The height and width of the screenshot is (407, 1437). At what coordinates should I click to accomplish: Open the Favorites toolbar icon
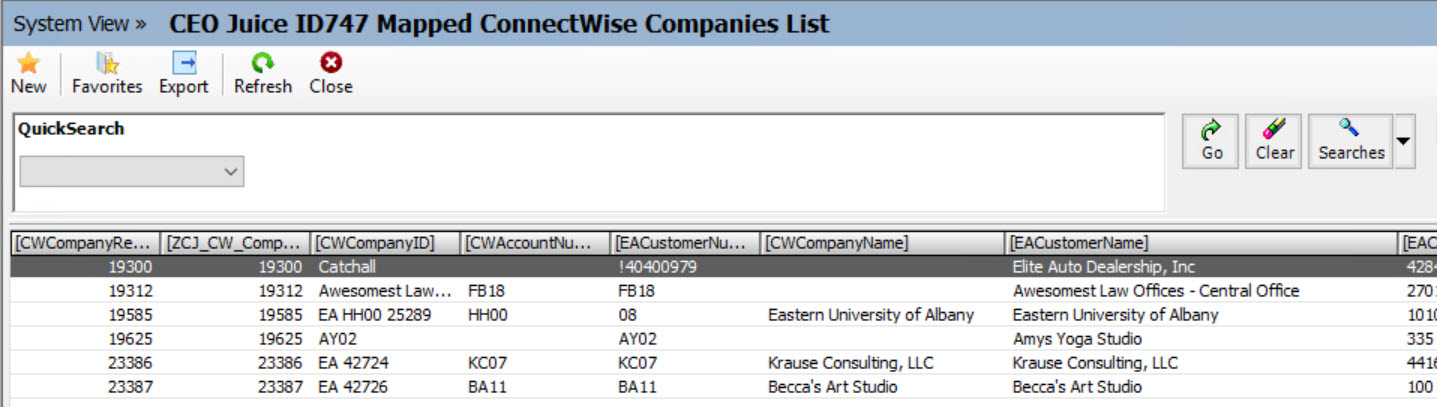[x=107, y=63]
